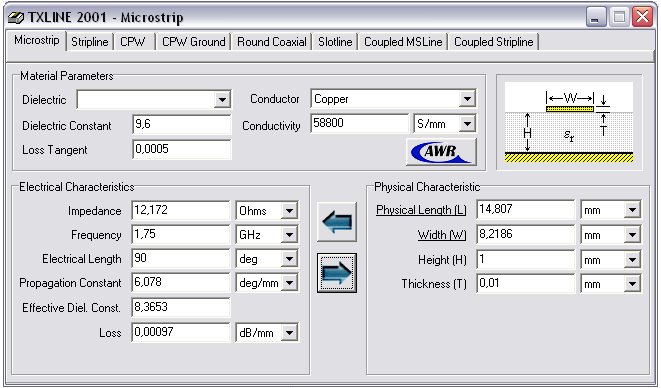Image resolution: width=661 pixels, height=388 pixels.
Task: Expand the Electrical Length deg dropdown
Action: 290,259
